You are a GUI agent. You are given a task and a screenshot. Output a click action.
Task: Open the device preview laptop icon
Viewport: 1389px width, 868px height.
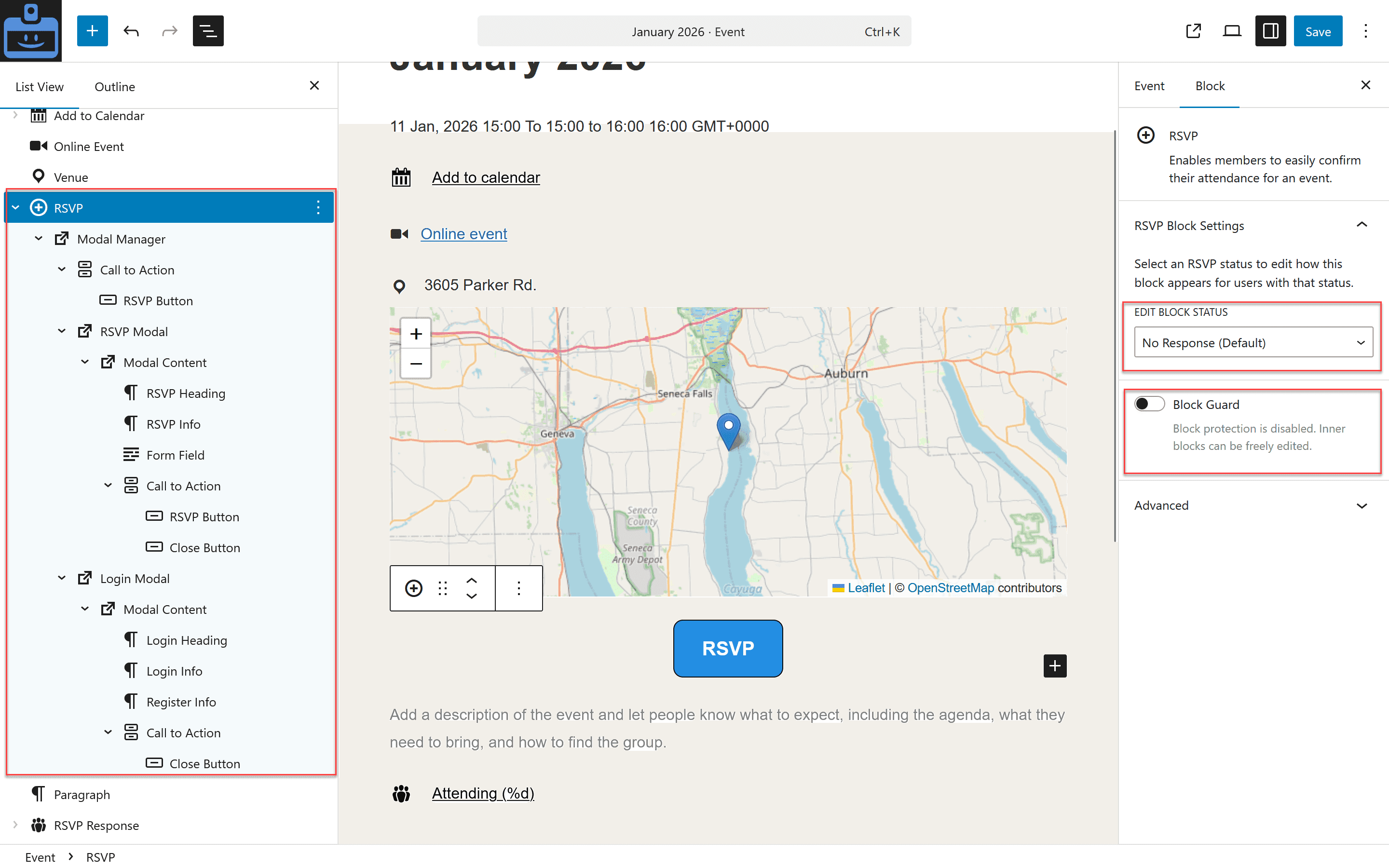pos(1232,31)
